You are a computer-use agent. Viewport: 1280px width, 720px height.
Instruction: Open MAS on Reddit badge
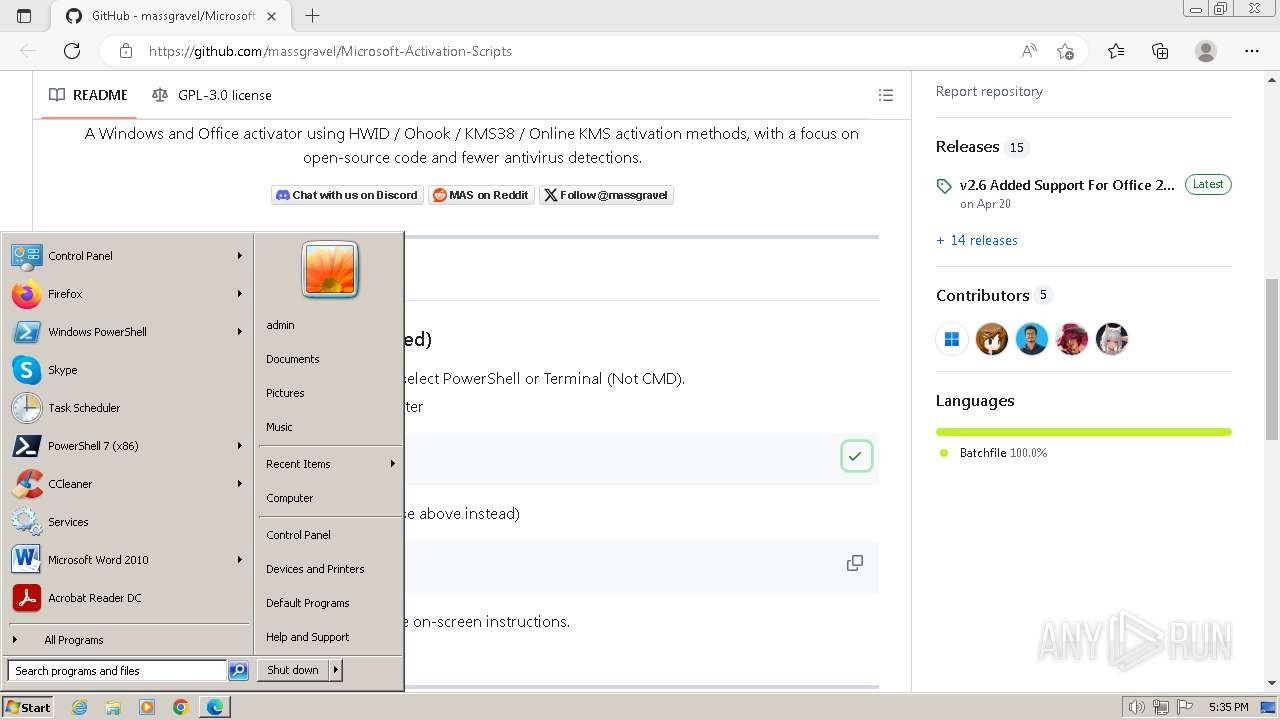pos(481,195)
